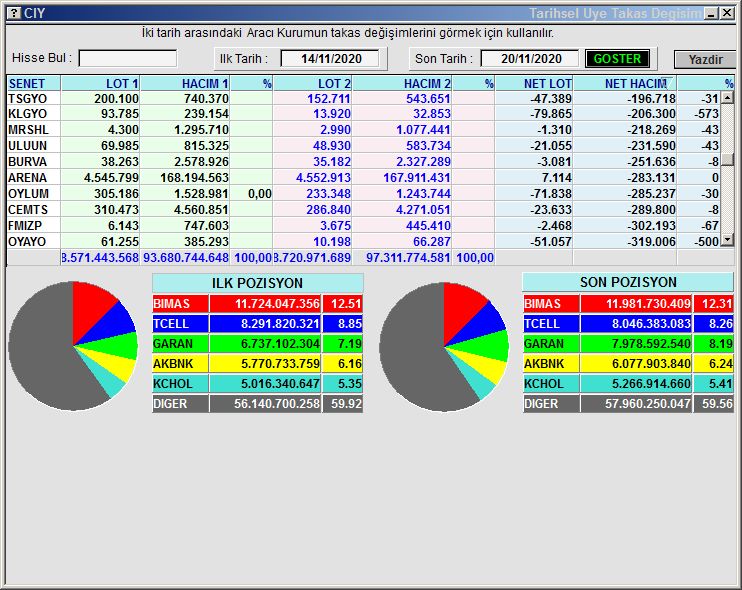The width and height of the screenshot is (742, 590).
Task: Sort by SENET column header
Action: click(x=34, y=83)
